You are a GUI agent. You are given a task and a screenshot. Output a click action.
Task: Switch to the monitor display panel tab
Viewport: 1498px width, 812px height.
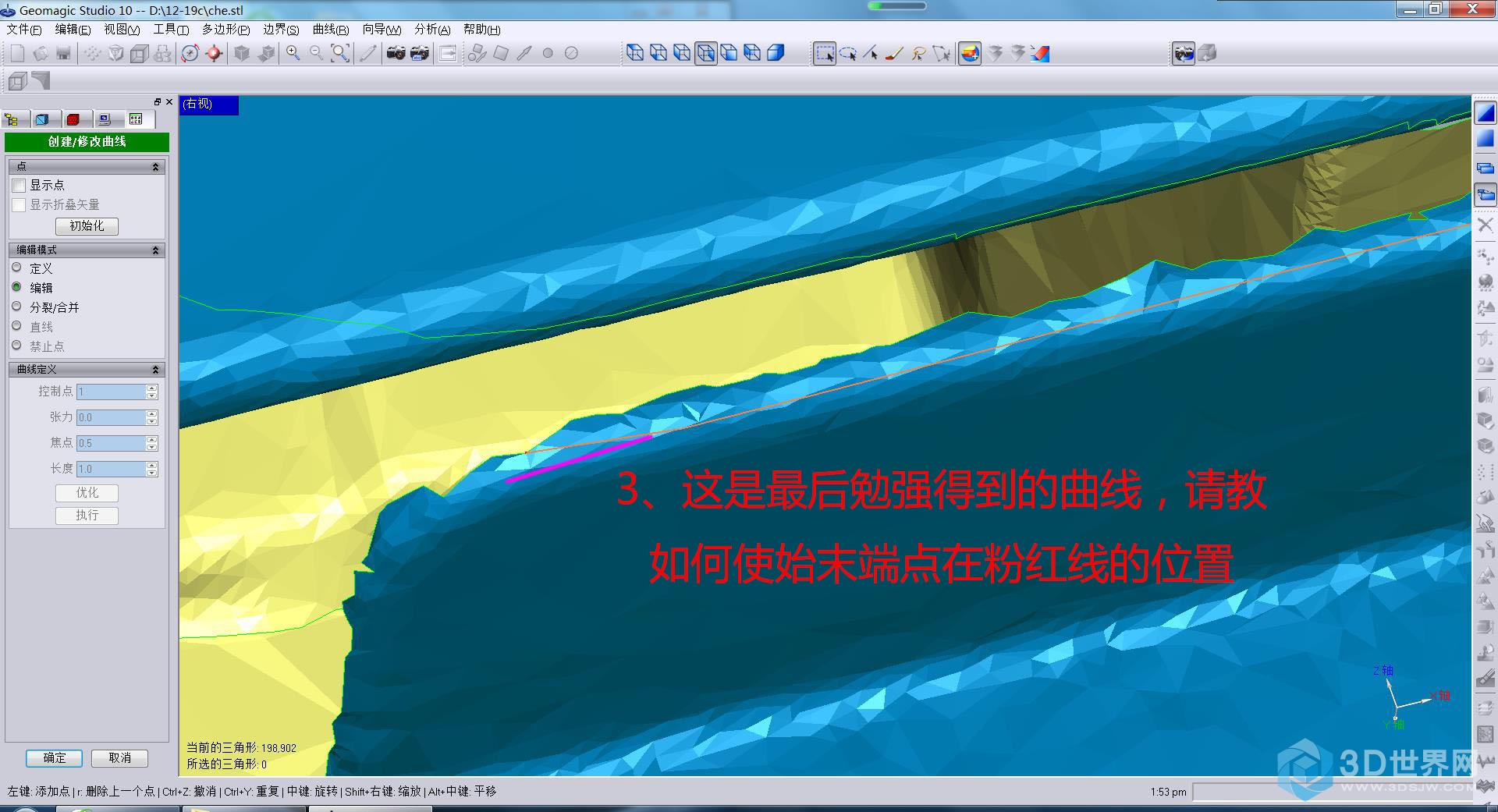pos(105,119)
